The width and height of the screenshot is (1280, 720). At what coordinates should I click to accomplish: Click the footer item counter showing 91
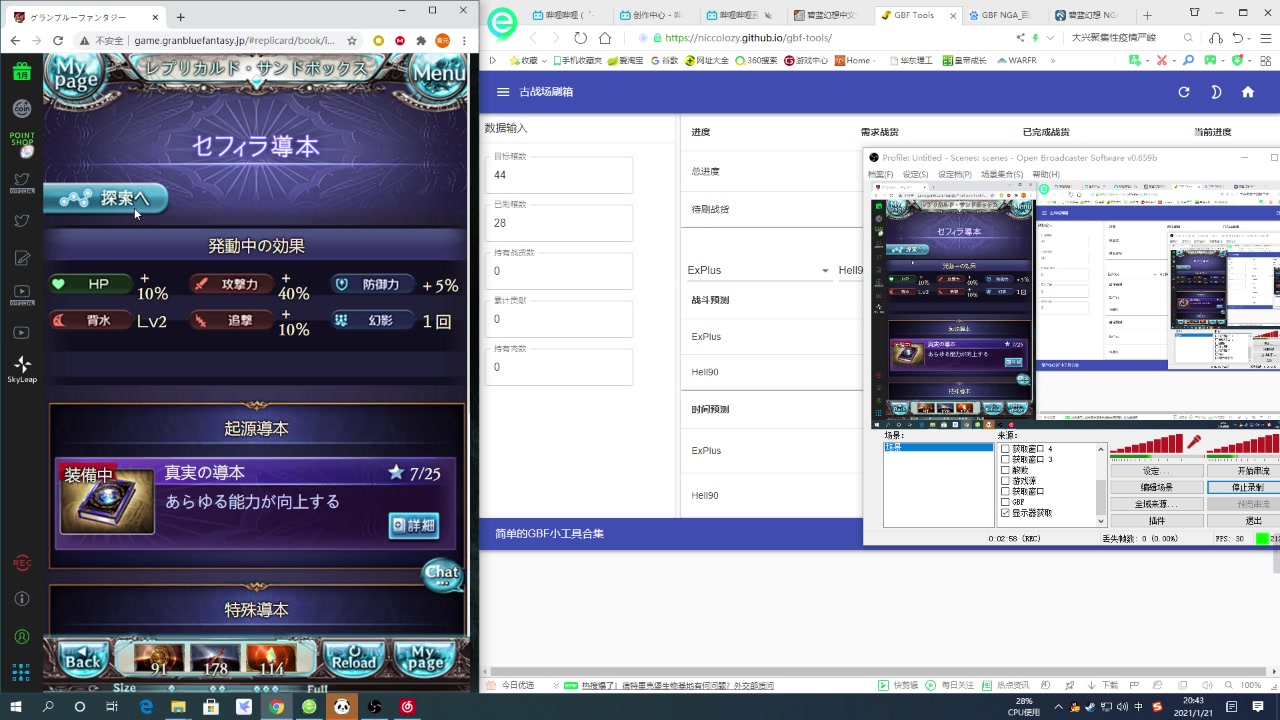click(x=159, y=661)
